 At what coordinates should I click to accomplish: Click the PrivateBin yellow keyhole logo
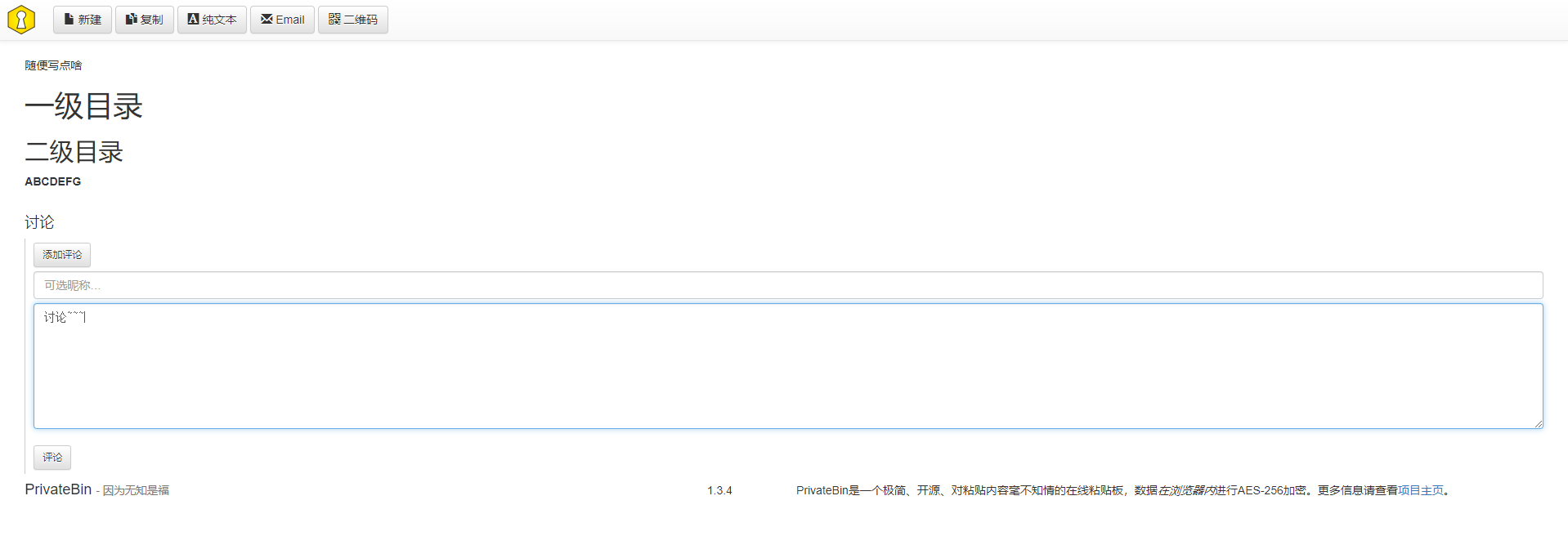click(x=21, y=20)
